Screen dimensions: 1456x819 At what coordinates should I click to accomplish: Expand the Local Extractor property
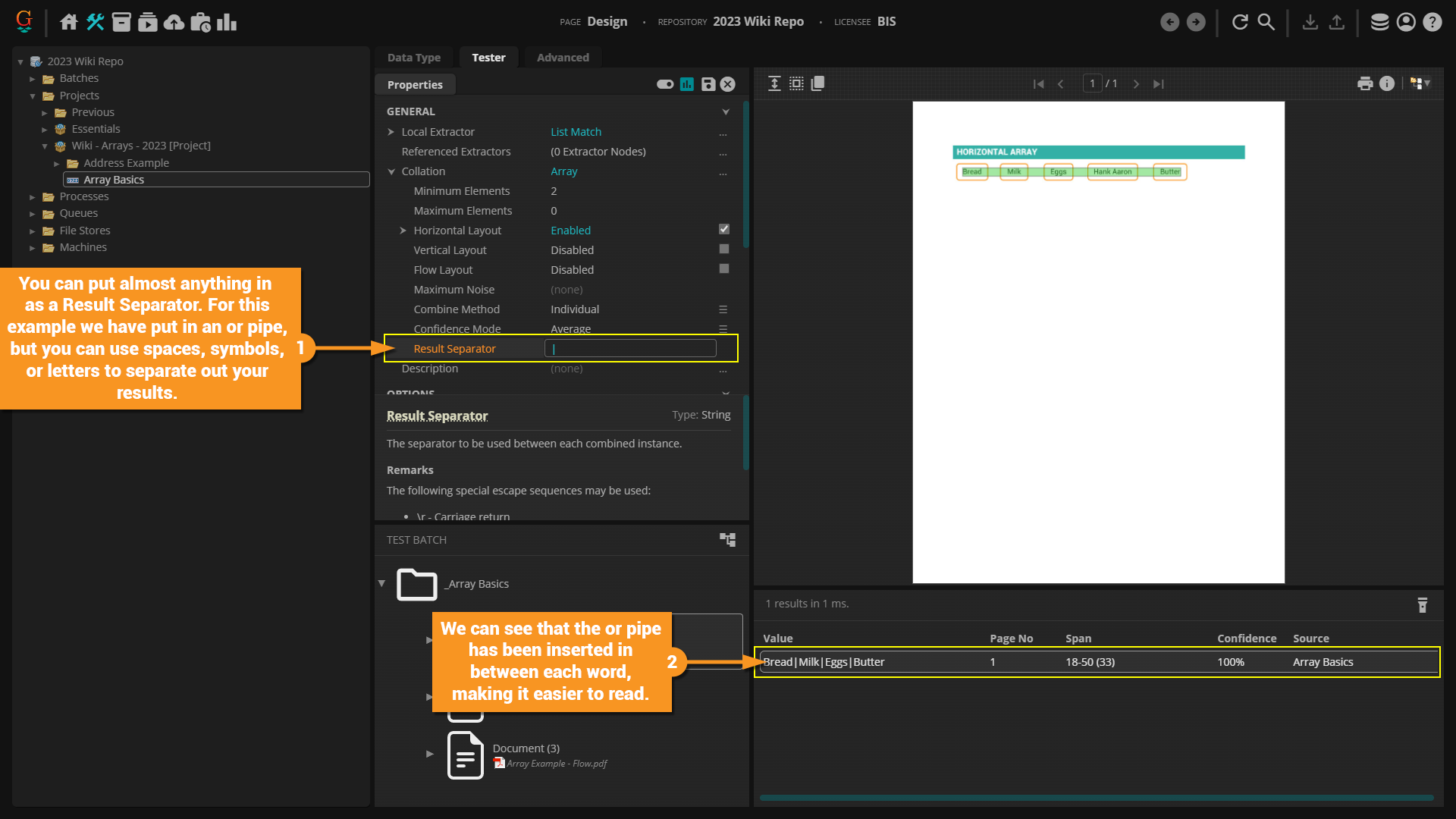[391, 132]
